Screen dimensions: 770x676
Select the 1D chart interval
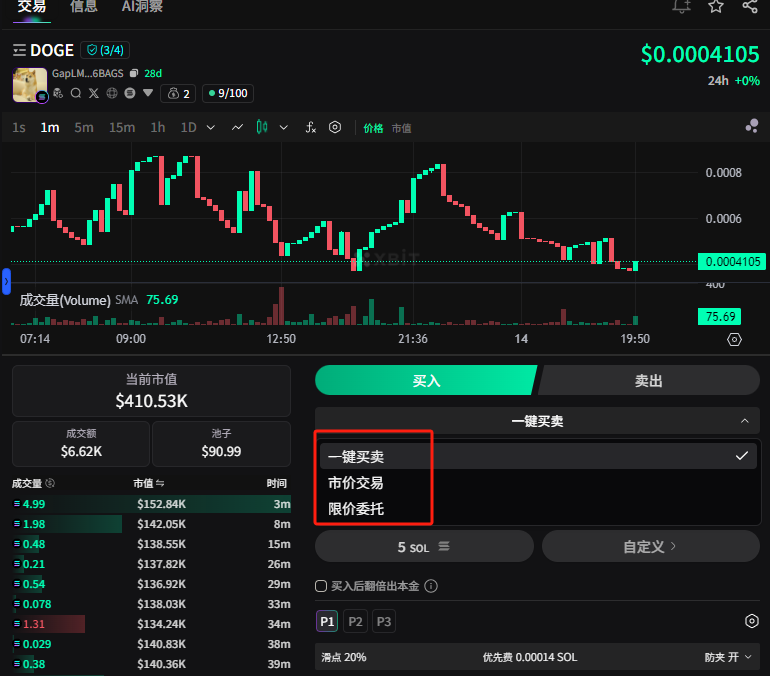[189, 128]
